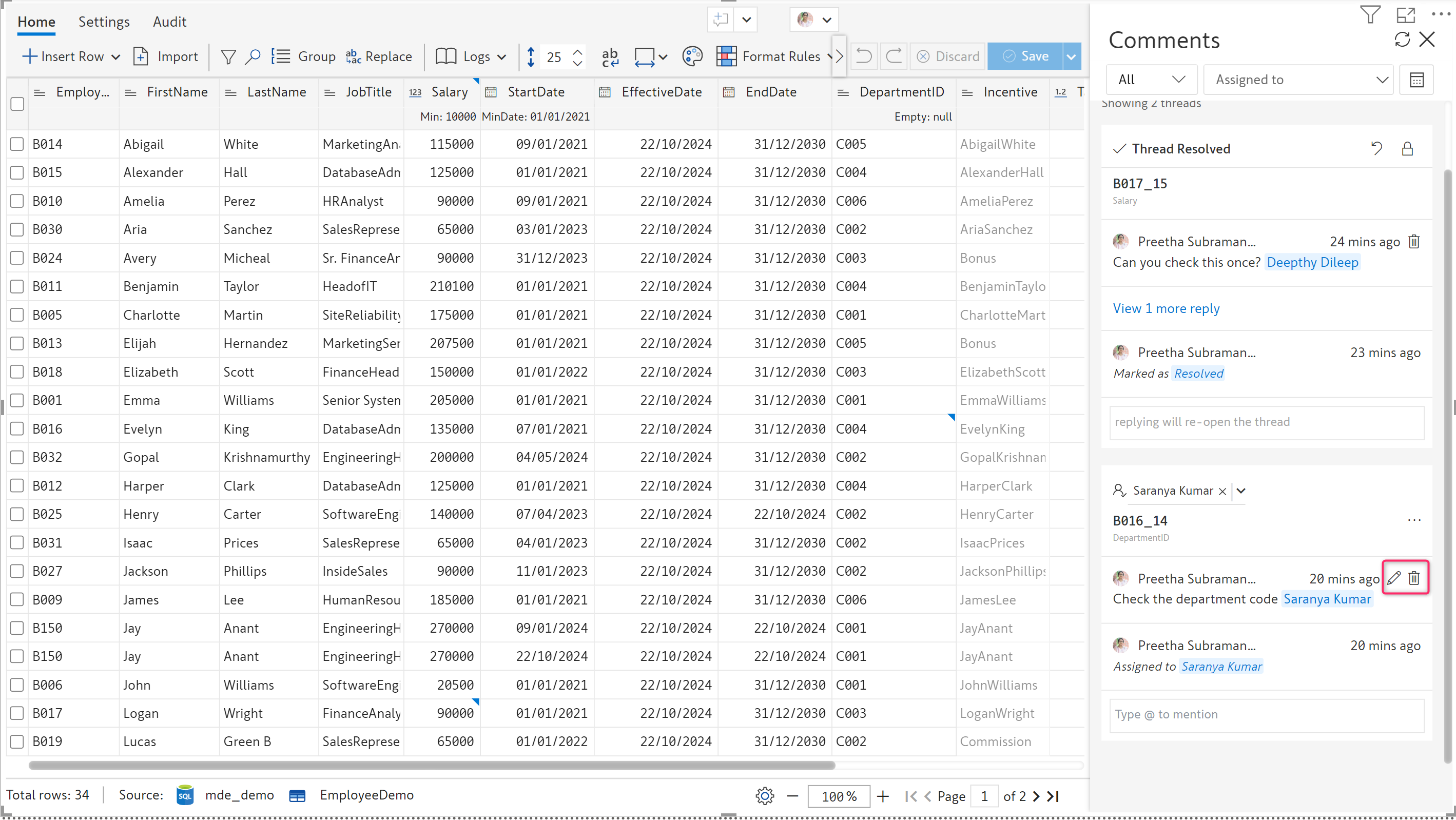Select the checkbox for B032 Gopal row
1456x820 pixels.
click(x=17, y=457)
